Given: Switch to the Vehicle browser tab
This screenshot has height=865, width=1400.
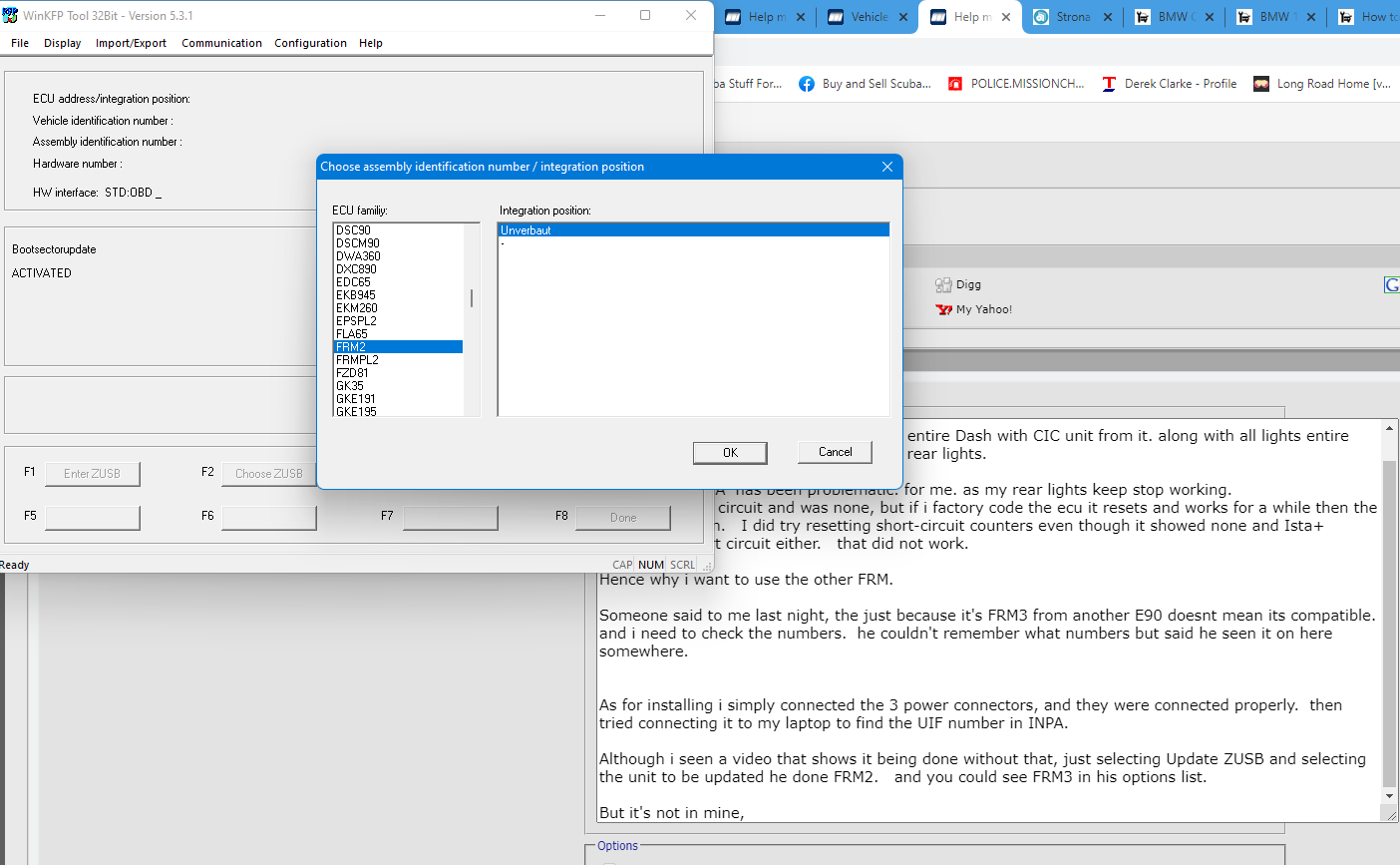Looking at the screenshot, I should pyautogui.click(x=870, y=17).
